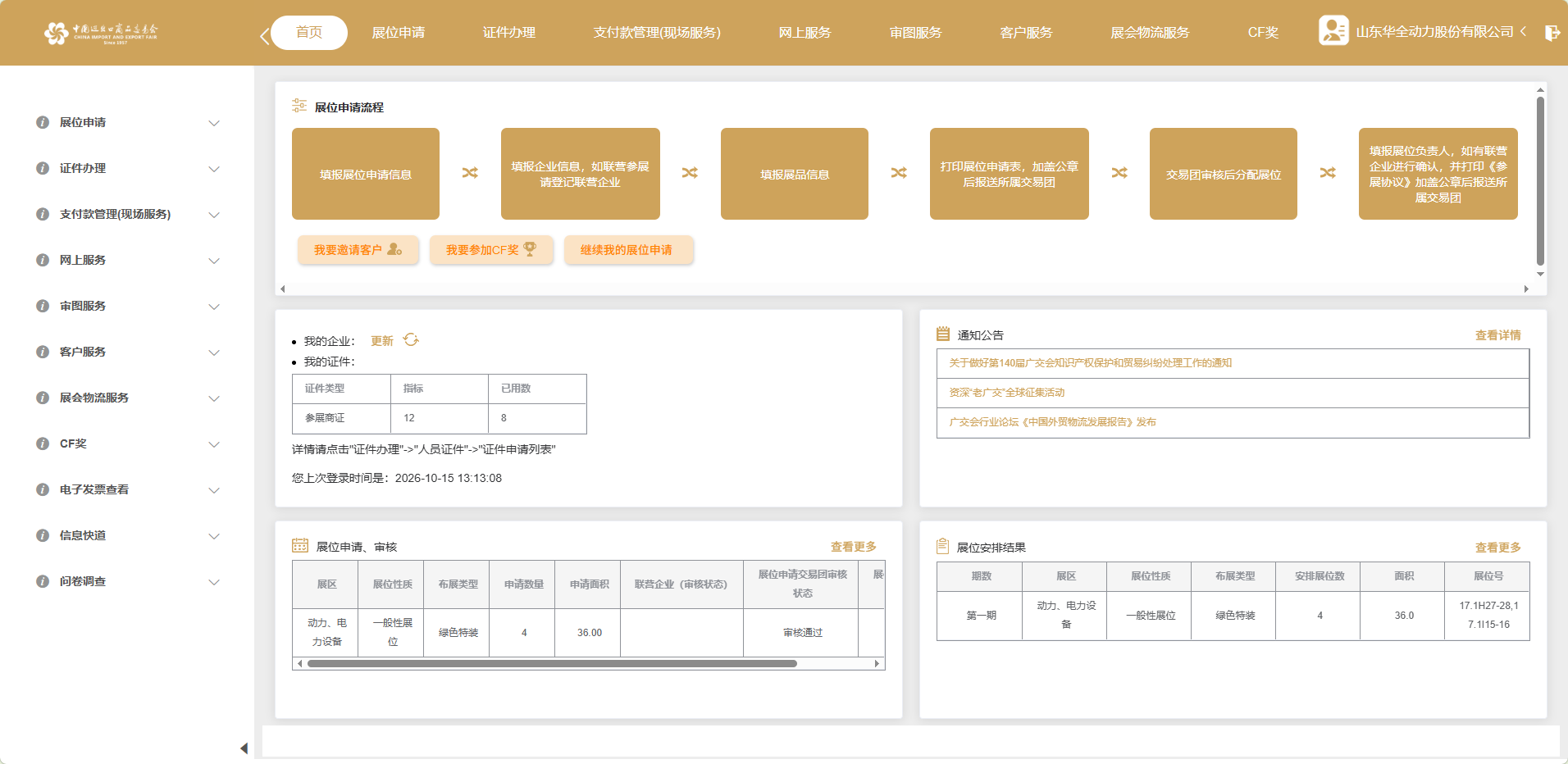1568x764 pixels.
Task: Click the 展位申请流程 header icon
Action: tap(299, 106)
